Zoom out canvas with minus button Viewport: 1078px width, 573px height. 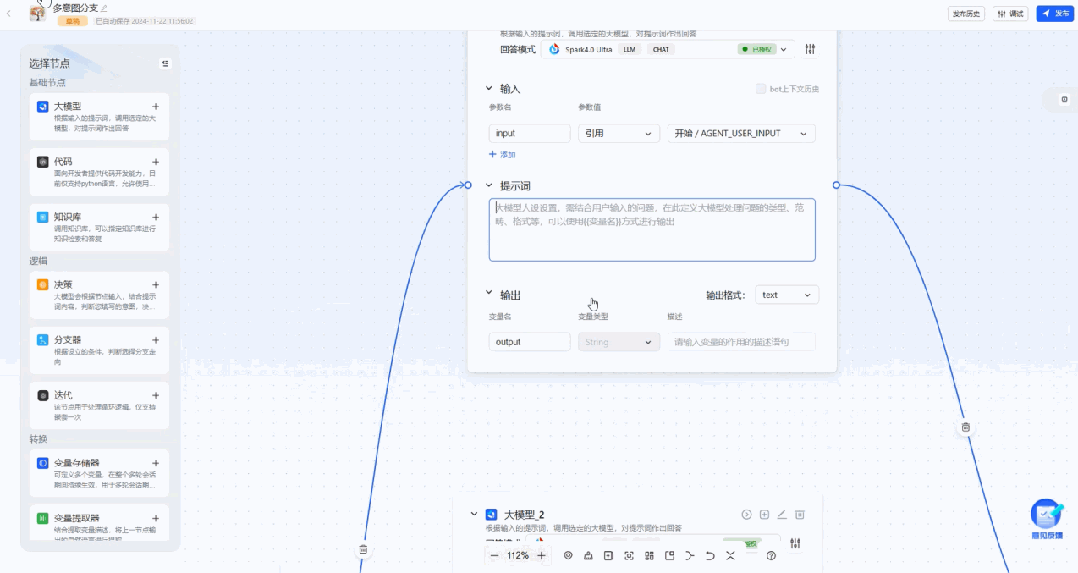494,555
